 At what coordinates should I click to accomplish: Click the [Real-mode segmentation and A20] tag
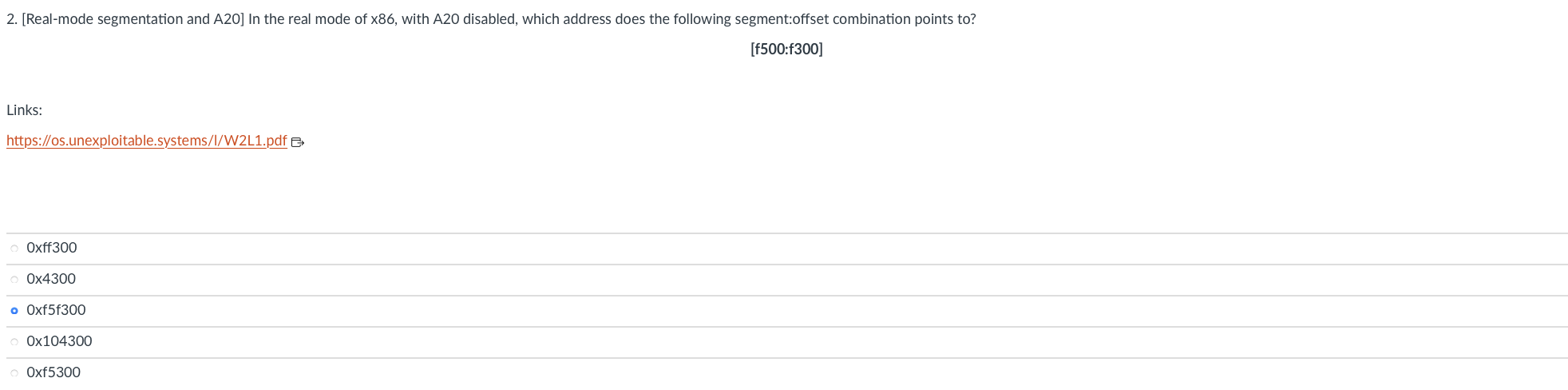(x=133, y=19)
